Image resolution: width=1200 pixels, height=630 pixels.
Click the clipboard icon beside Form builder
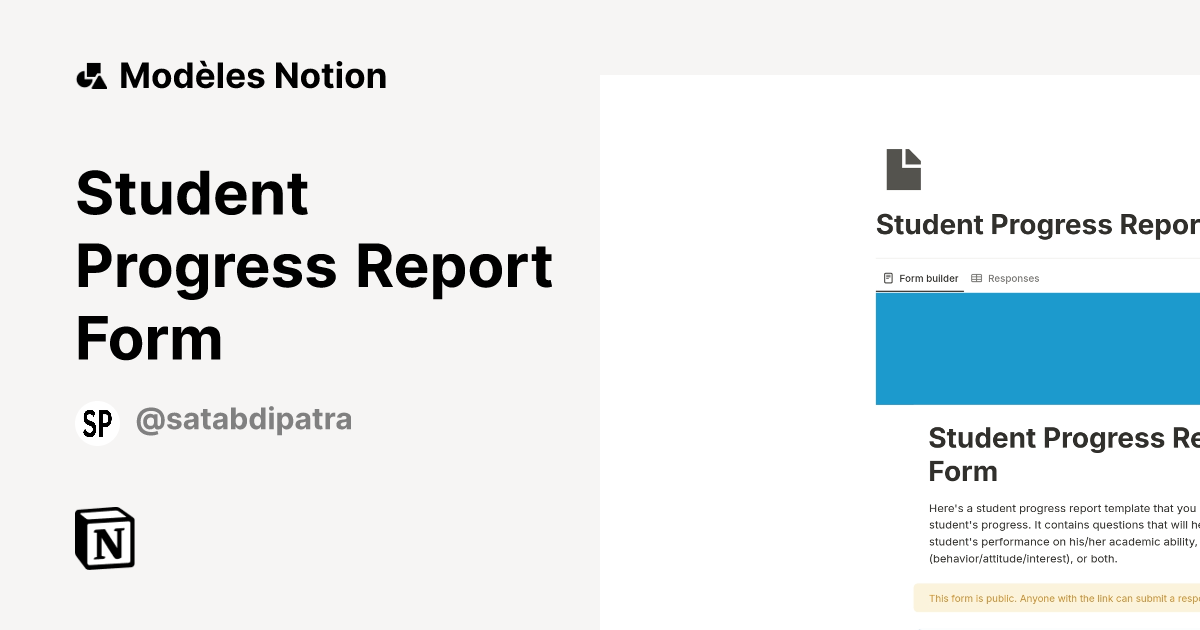tap(888, 278)
